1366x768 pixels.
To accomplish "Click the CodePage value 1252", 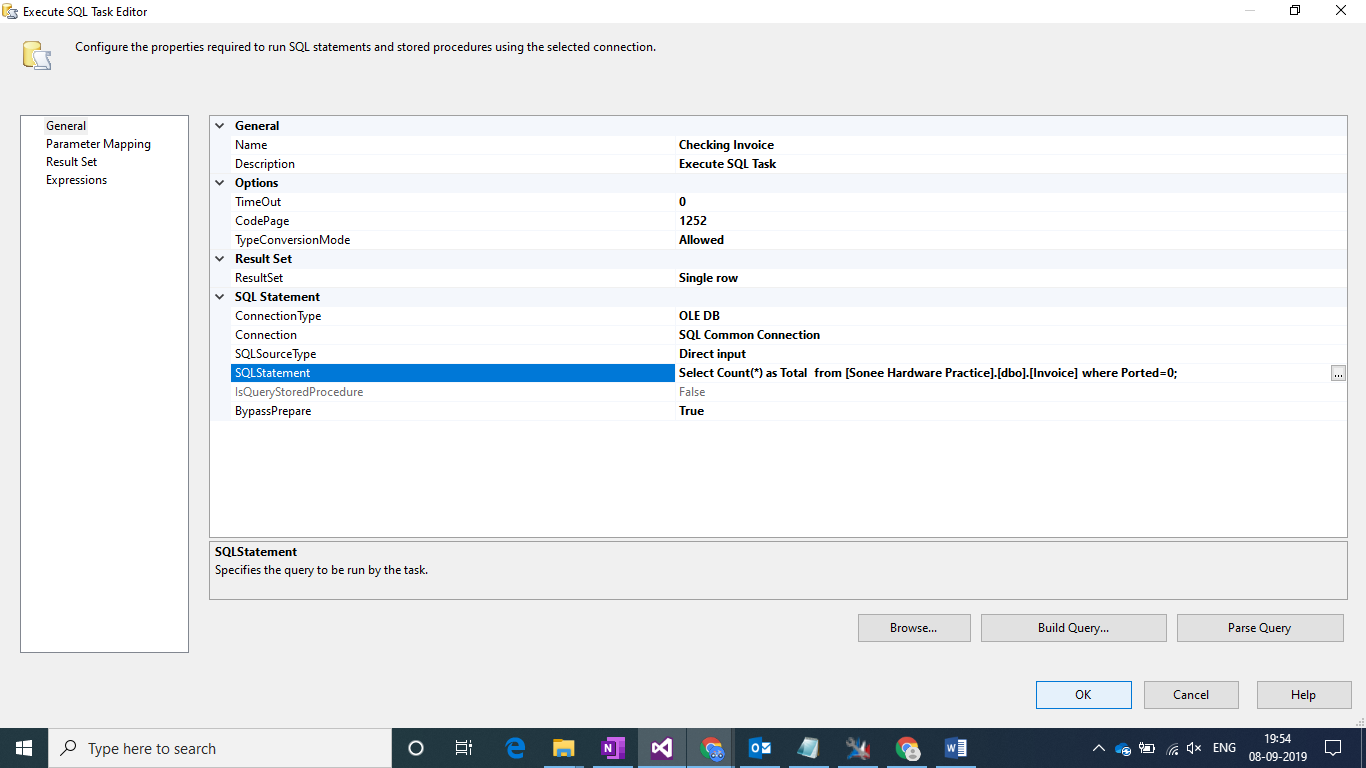I will point(693,221).
